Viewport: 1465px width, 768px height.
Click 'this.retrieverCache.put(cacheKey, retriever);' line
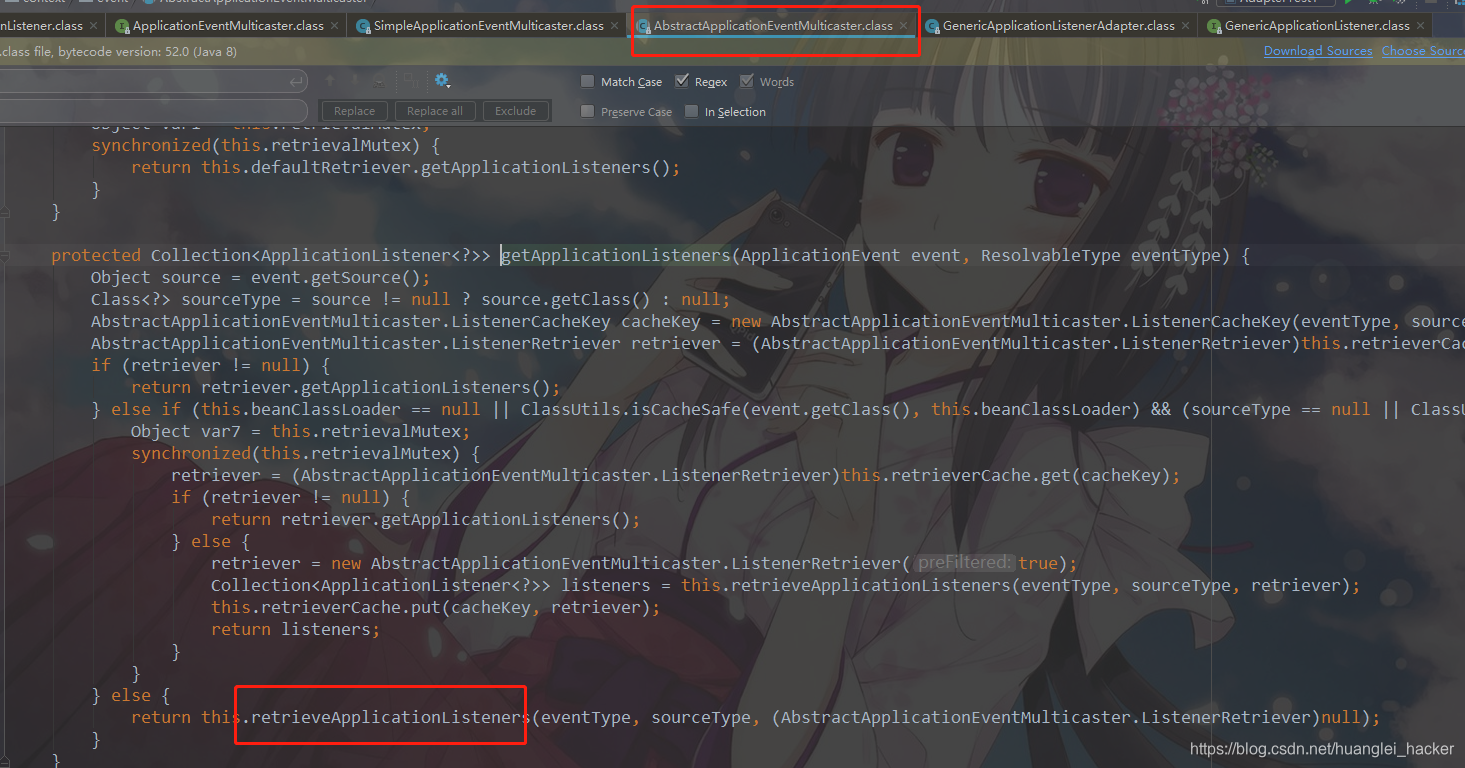tap(436, 608)
